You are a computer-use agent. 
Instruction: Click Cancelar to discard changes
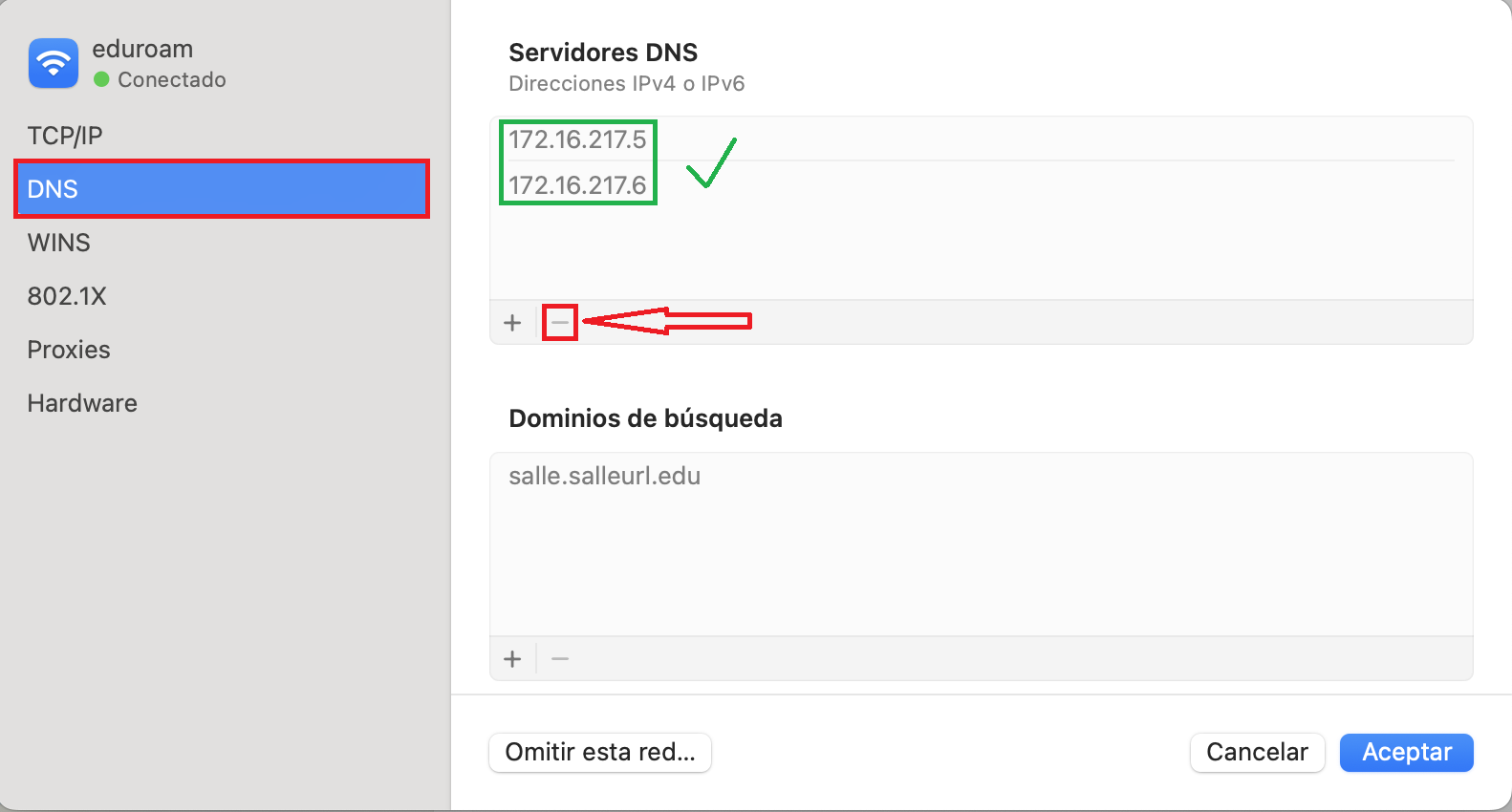coord(1257,752)
